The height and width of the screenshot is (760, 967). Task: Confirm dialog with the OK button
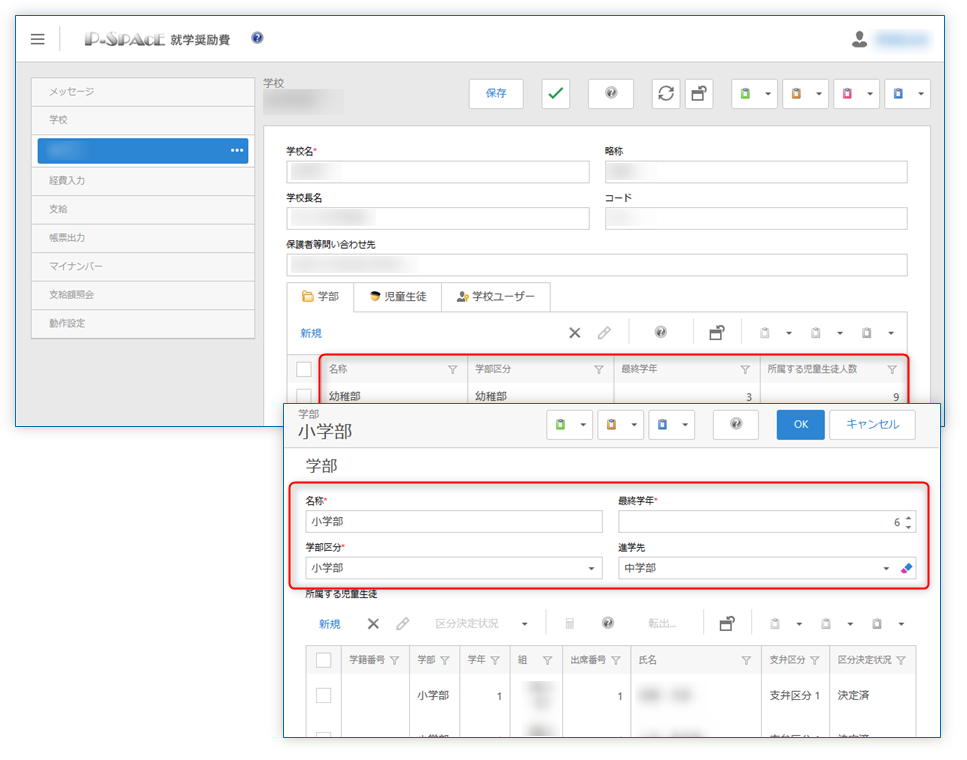point(800,424)
